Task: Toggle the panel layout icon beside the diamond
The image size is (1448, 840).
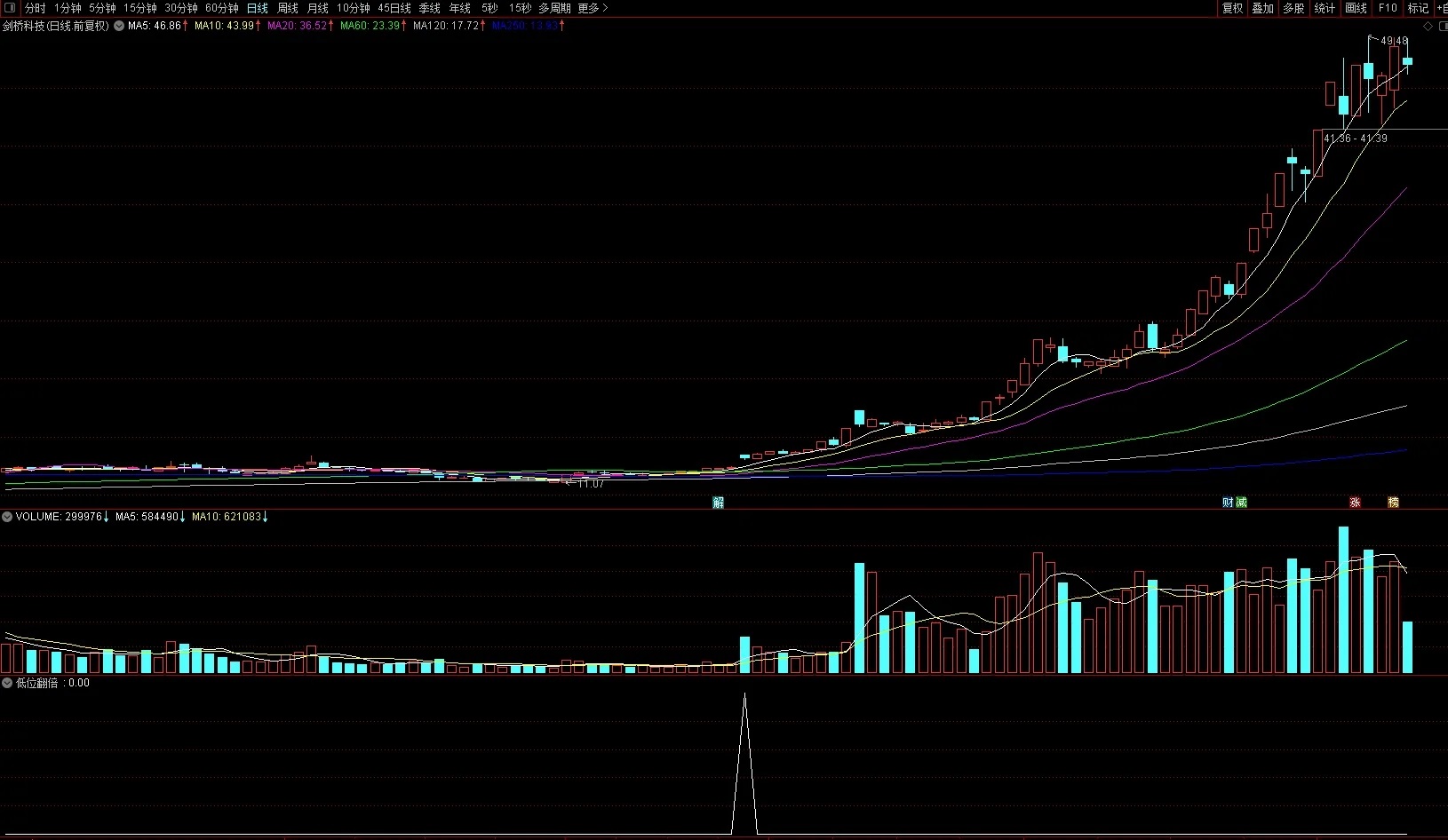Action: coord(1442,26)
